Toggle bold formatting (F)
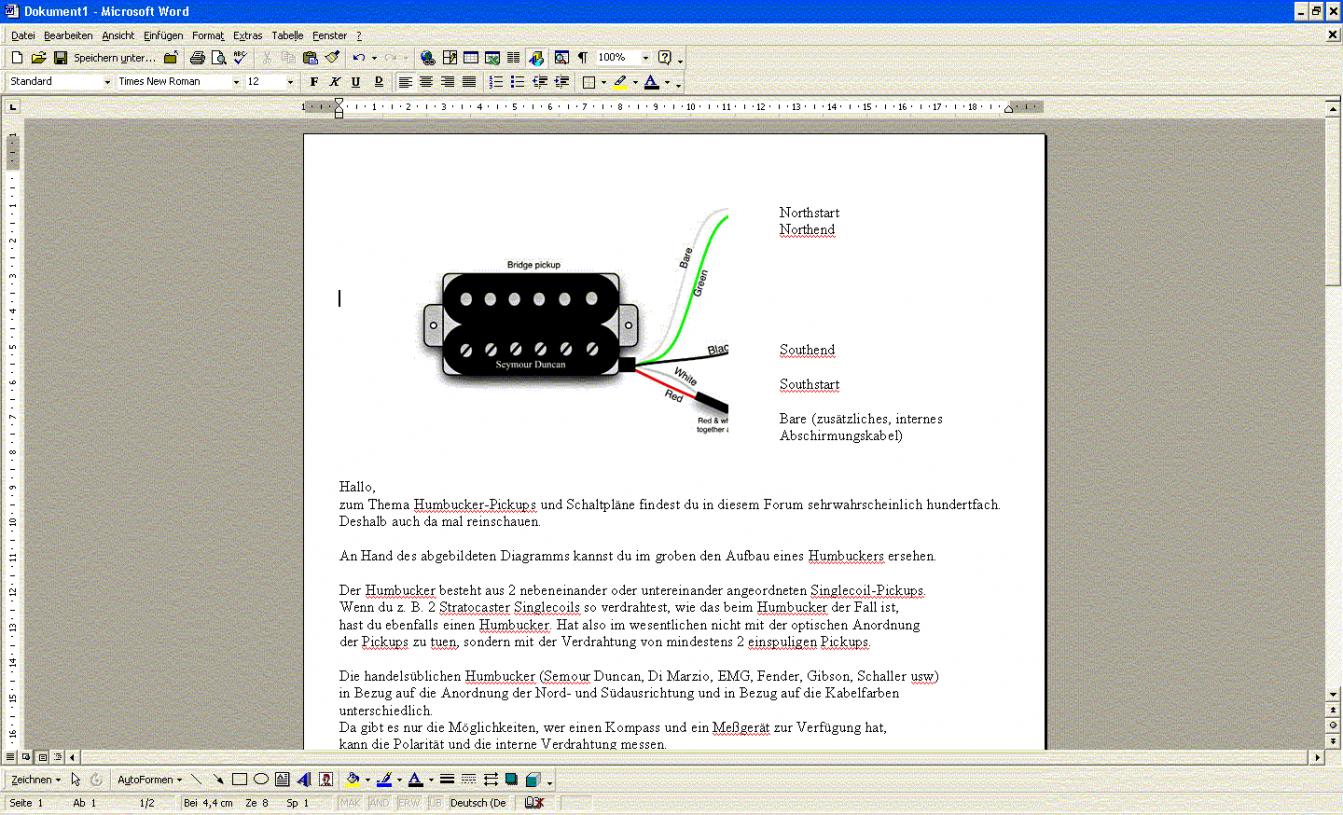This screenshot has height=815, width=1343. (x=314, y=82)
